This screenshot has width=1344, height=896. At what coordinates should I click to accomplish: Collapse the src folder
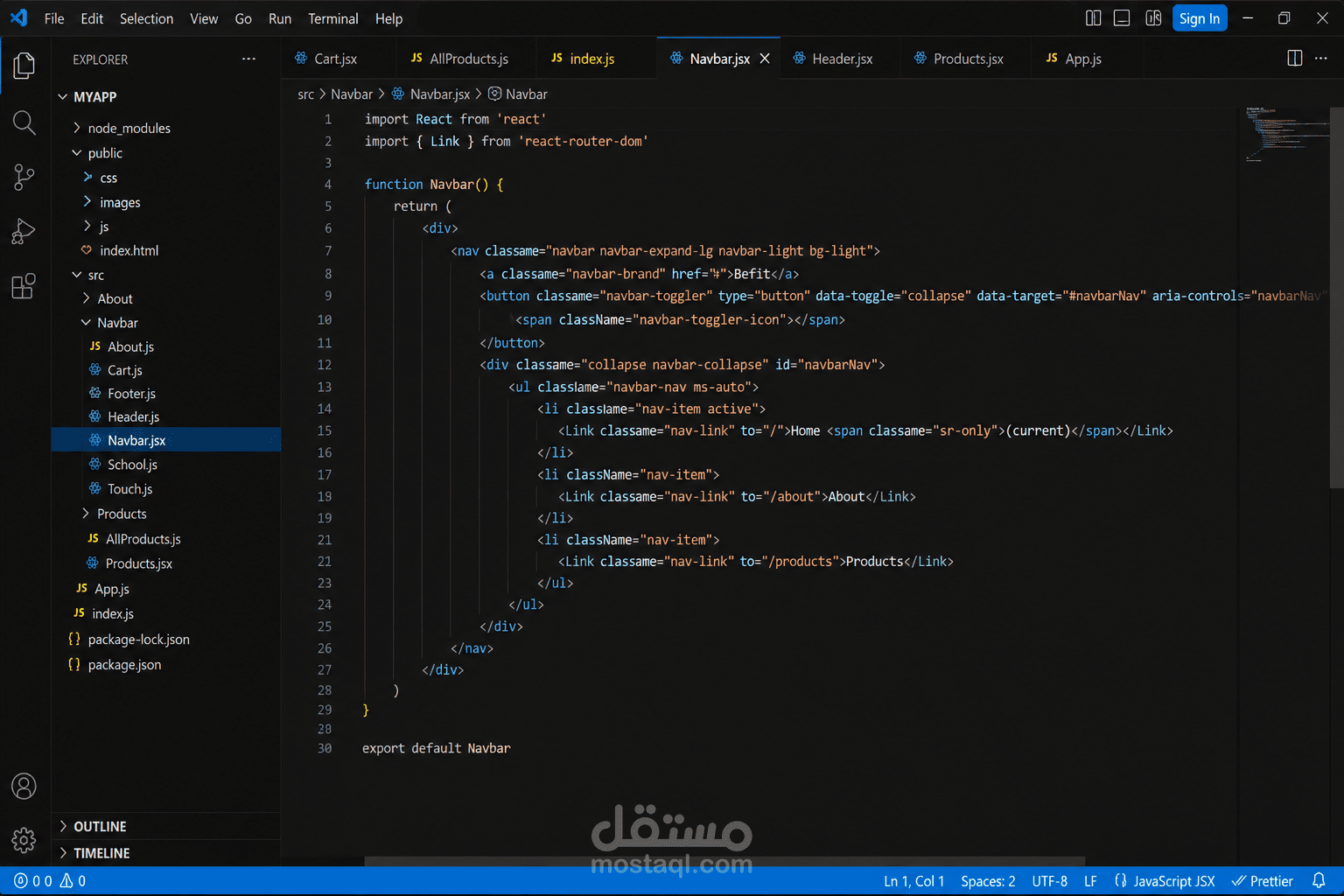(x=96, y=275)
